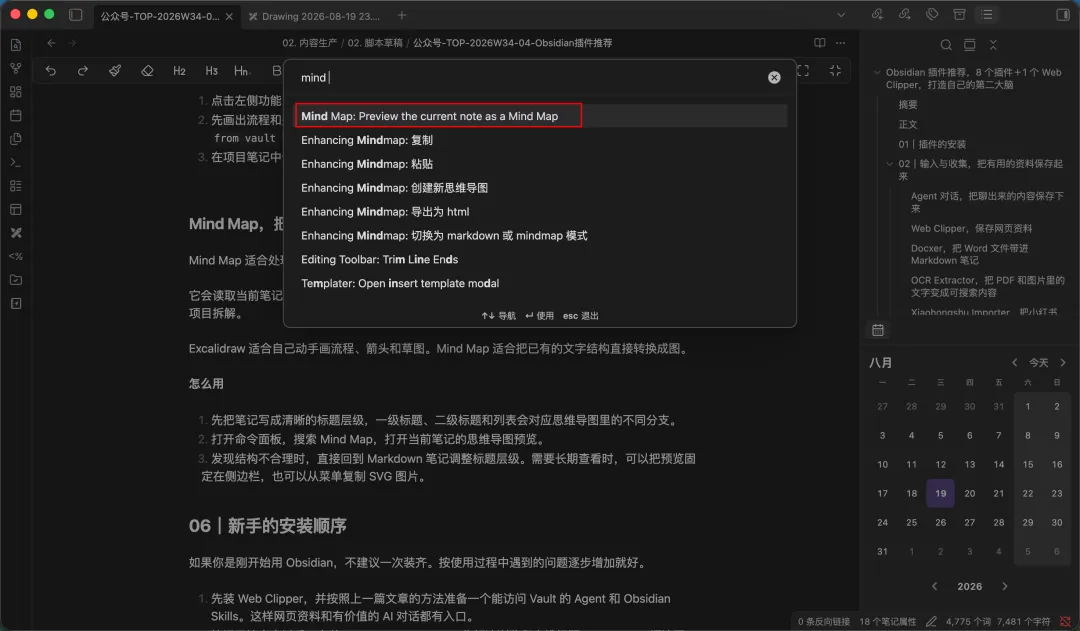This screenshot has height=631, width=1080.
Task: Click the eraser clear-formatting icon
Action: tap(147, 70)
